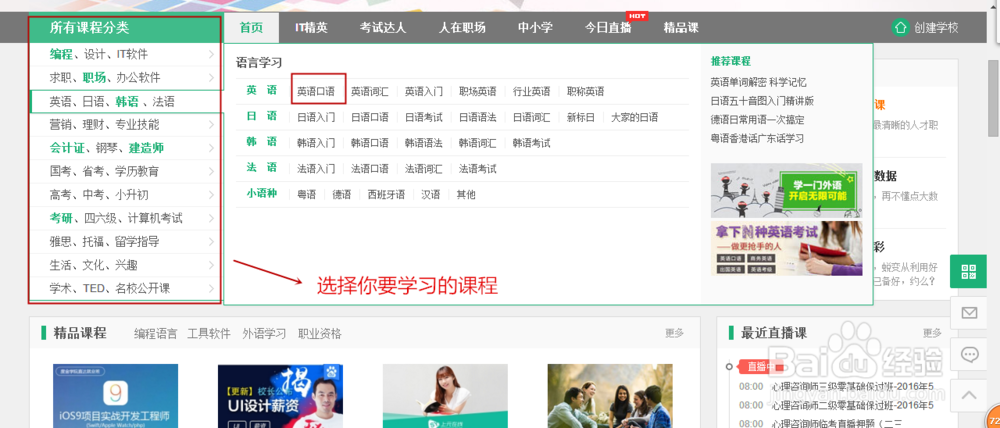Image resolution: width=1000 pixels, height=428 pixels.
Task: Open the 中小学 tab
Action: [535, 27]
